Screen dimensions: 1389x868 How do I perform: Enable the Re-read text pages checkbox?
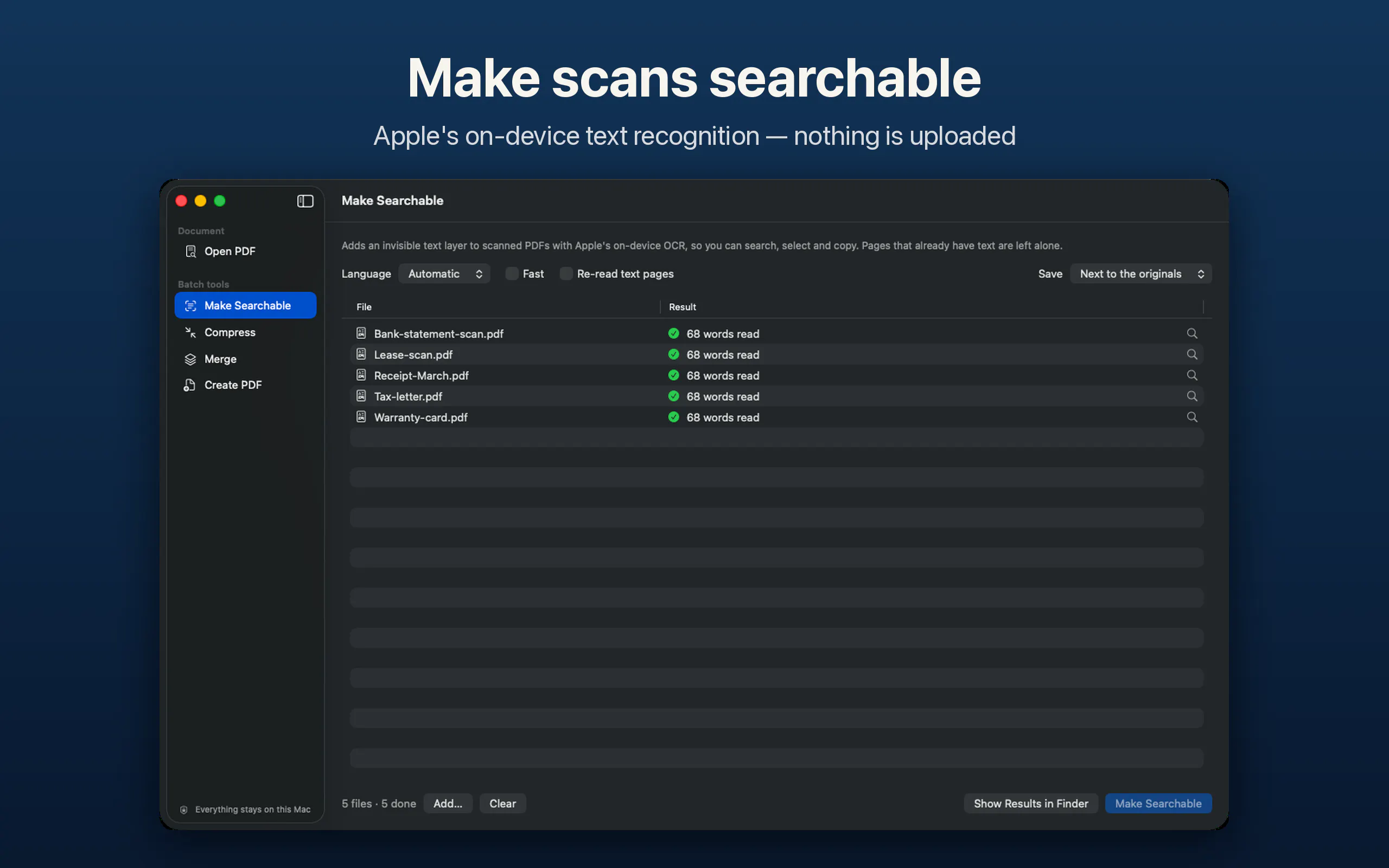click(566, 274)
